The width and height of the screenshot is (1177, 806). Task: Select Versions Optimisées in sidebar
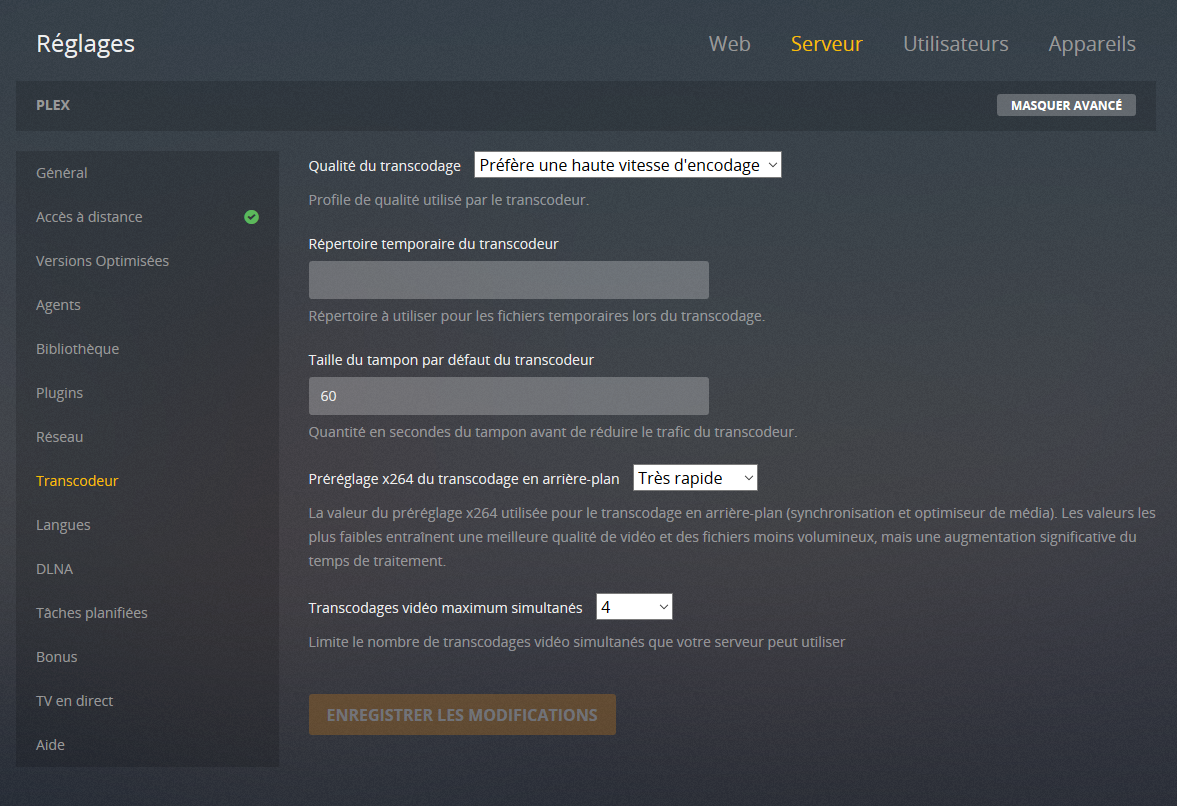pyautogui.click(x=102, y=261)
